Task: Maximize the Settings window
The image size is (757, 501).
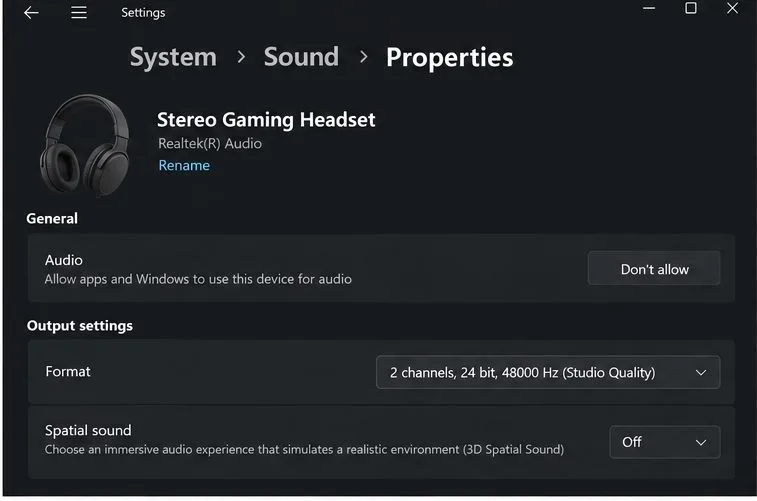Action: pos(691,8)
